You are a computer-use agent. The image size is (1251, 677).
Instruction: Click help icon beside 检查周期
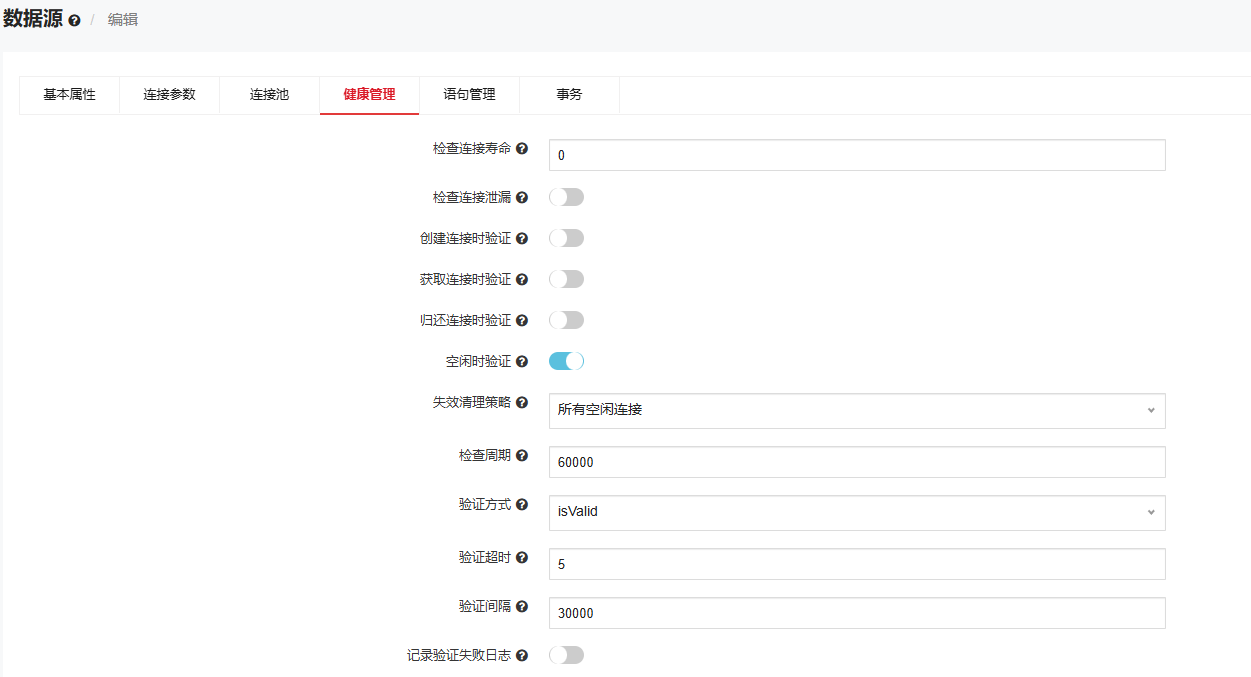point(522,455)
